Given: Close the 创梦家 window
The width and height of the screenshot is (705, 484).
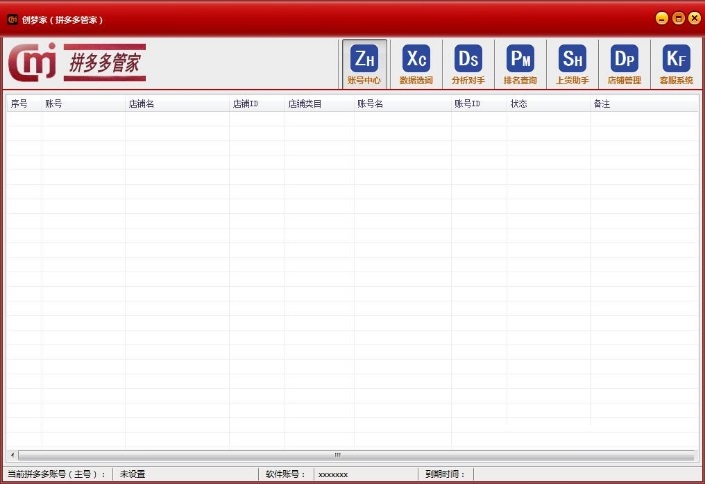Looking at the screenshot, I should (x=694, y=18).
